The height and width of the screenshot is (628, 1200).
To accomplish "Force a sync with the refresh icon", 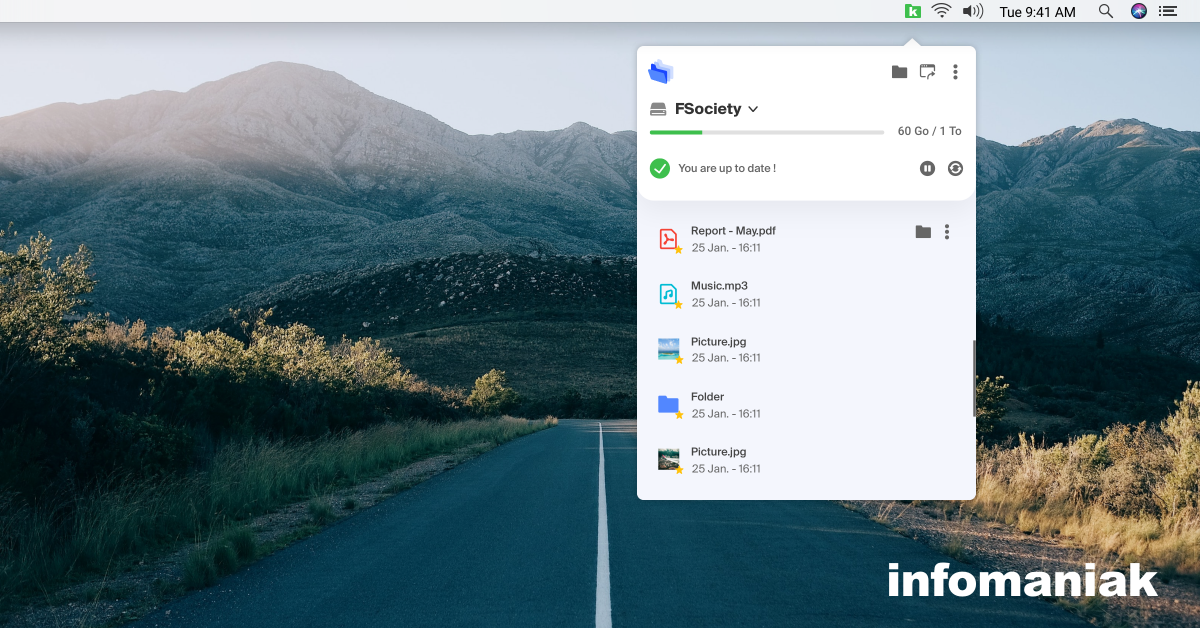I will coord(955,168).
